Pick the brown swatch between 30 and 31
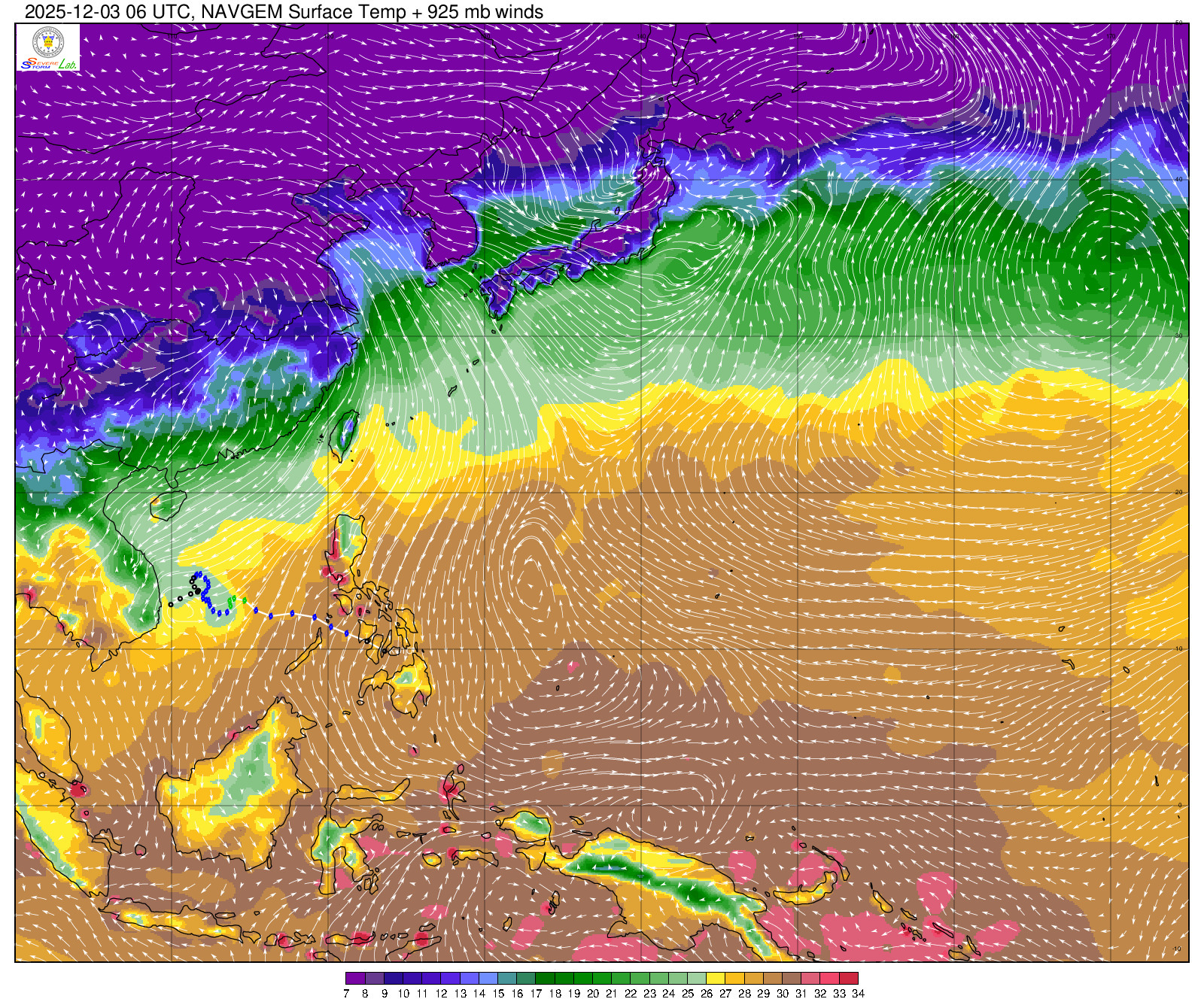Screen dimensions: 1204x1008 click(792, 979)
